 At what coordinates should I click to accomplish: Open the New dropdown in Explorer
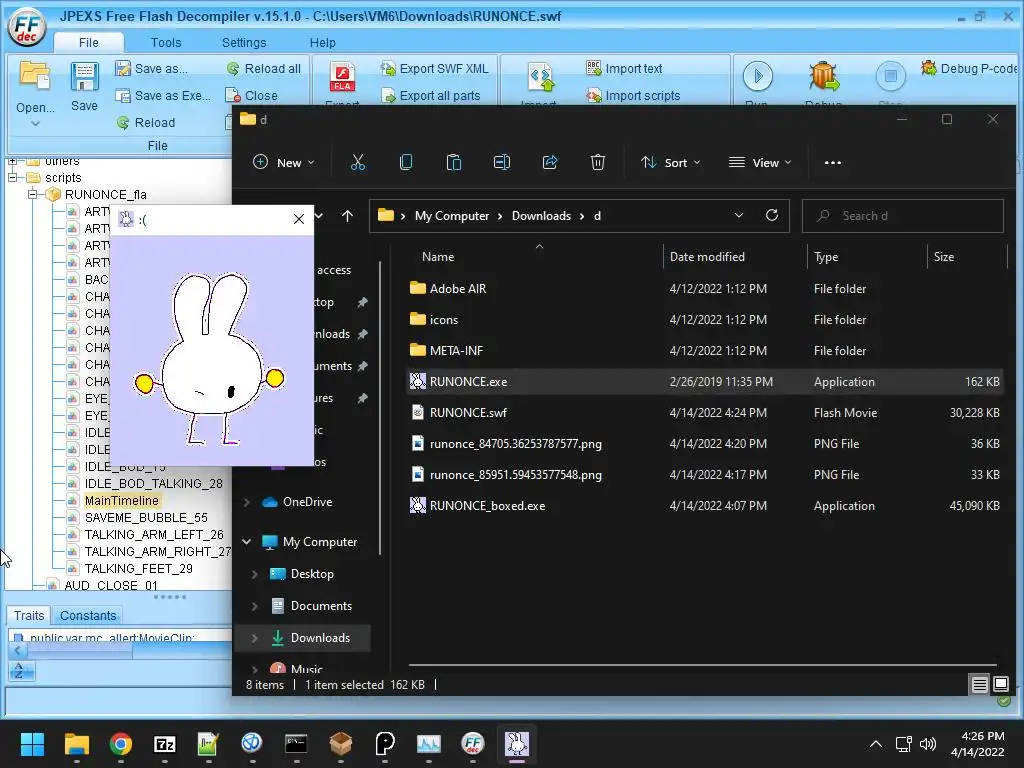(x=284, y=163)
